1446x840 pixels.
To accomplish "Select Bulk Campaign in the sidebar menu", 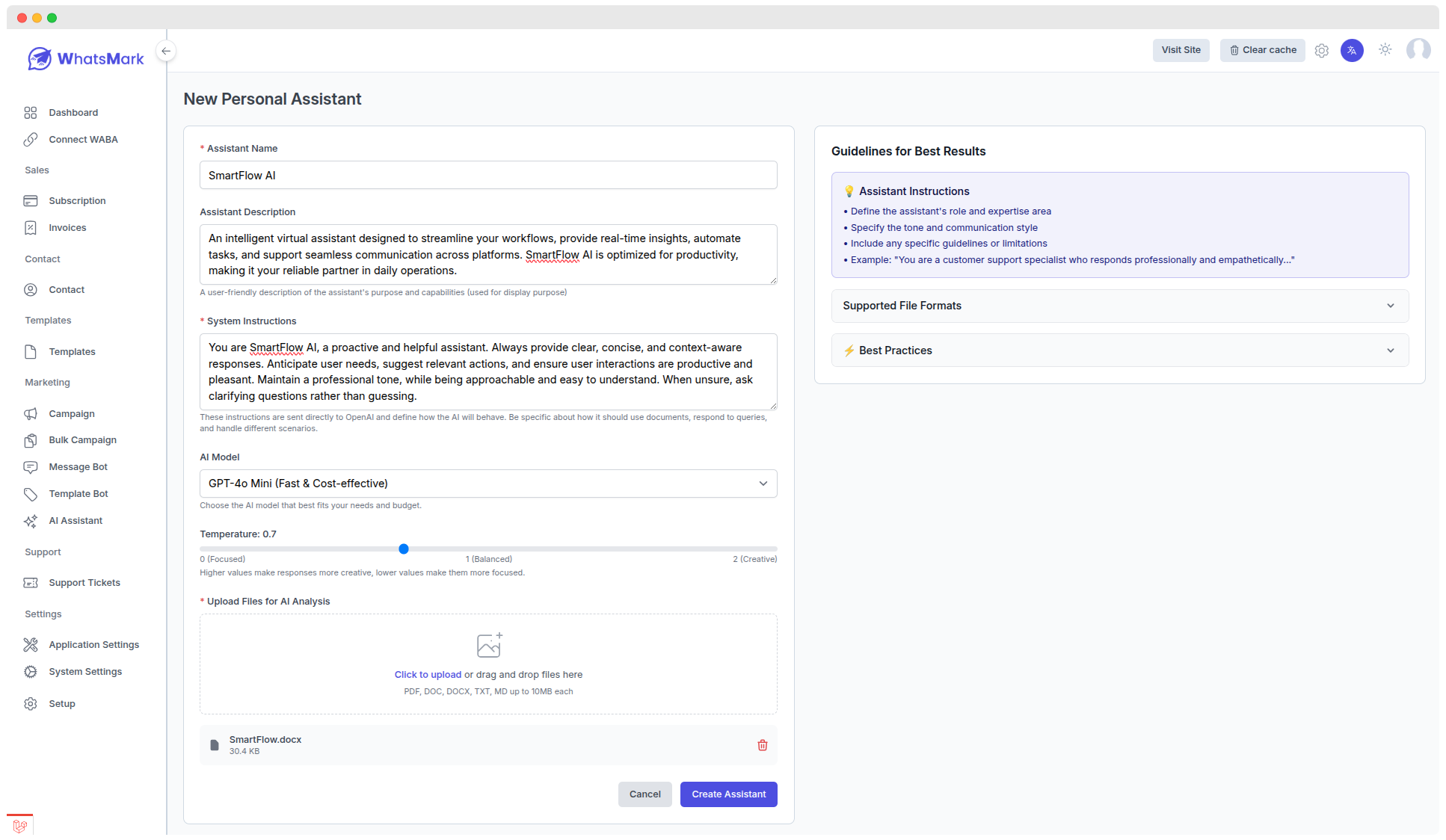I will coord(82,440).
